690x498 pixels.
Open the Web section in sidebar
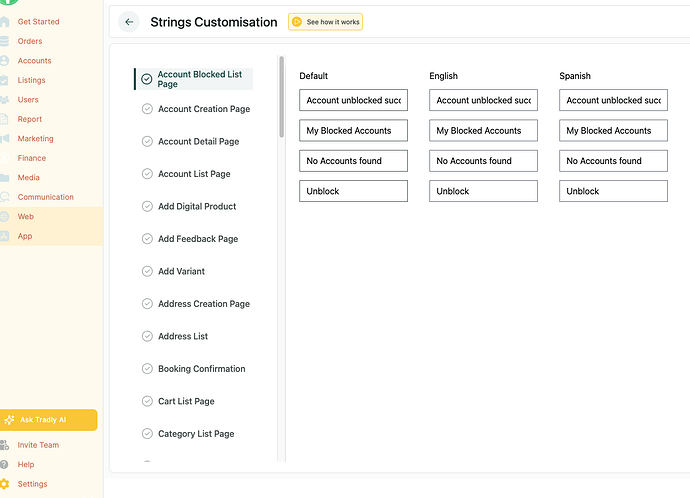coord(25,217)
